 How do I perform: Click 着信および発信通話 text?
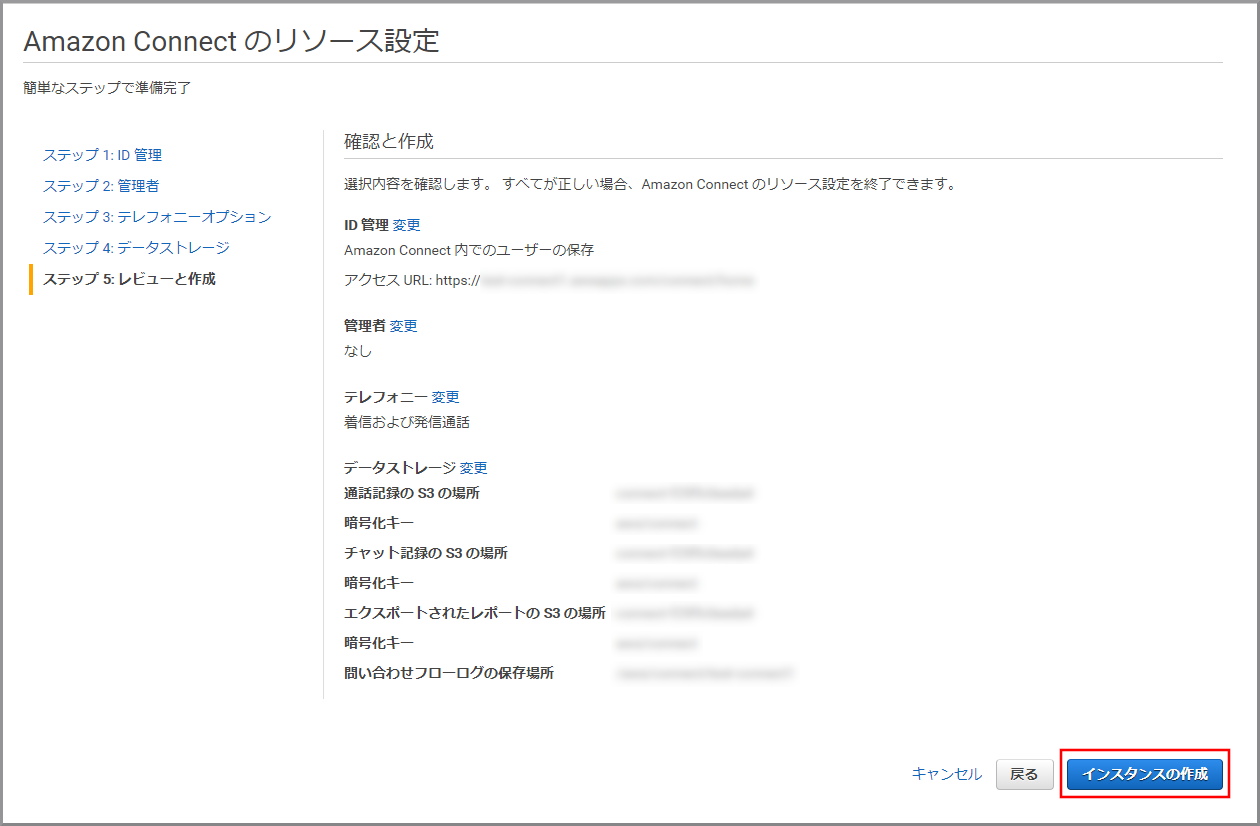coord(407,422)
